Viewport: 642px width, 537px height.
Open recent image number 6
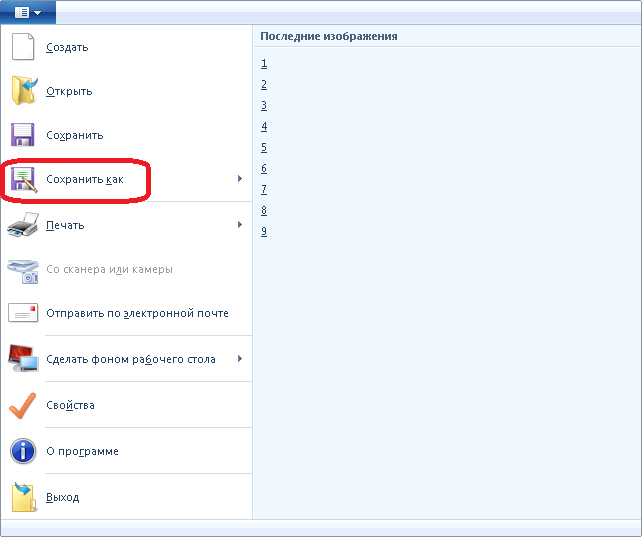coord(264,168)
